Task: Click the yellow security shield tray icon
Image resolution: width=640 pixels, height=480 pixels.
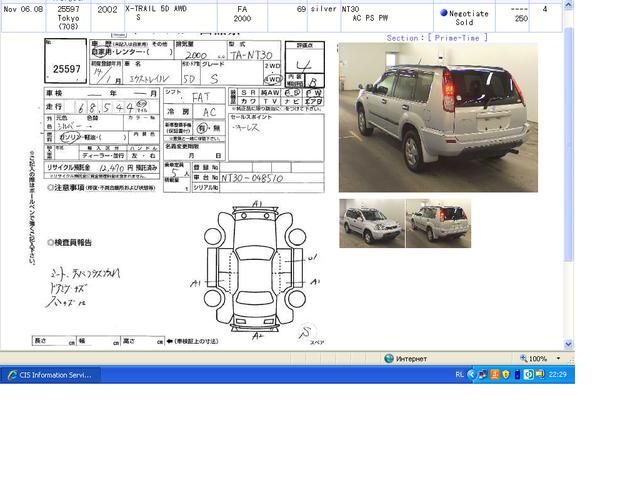Action: tap(506, 374)
